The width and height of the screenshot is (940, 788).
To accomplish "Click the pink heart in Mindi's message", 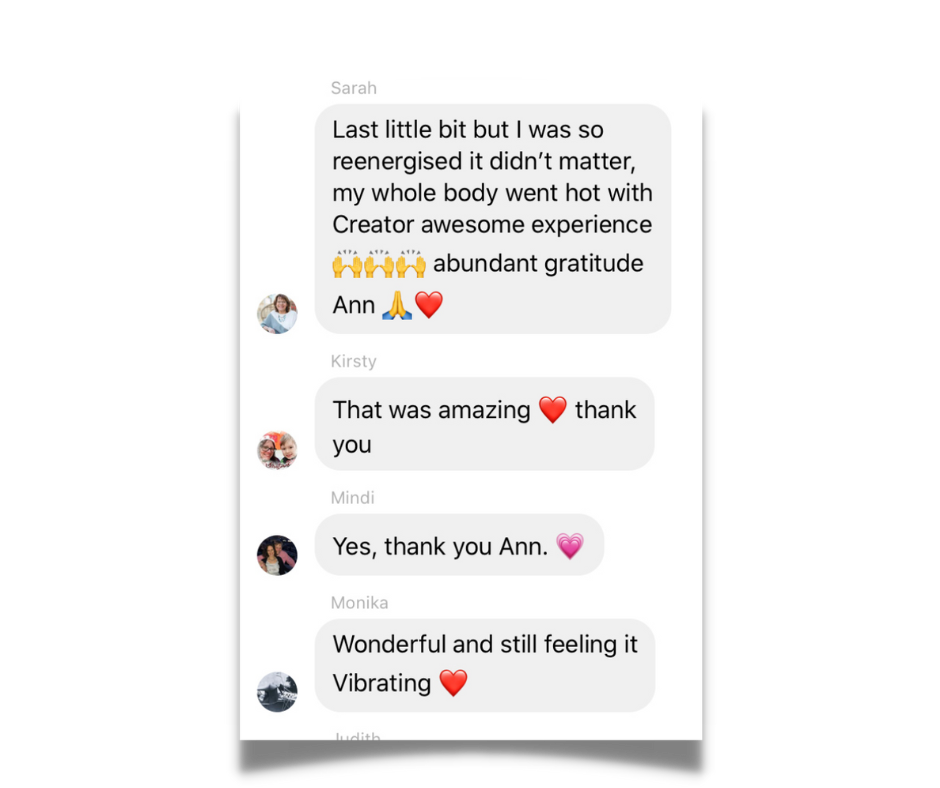I will 570,546.
